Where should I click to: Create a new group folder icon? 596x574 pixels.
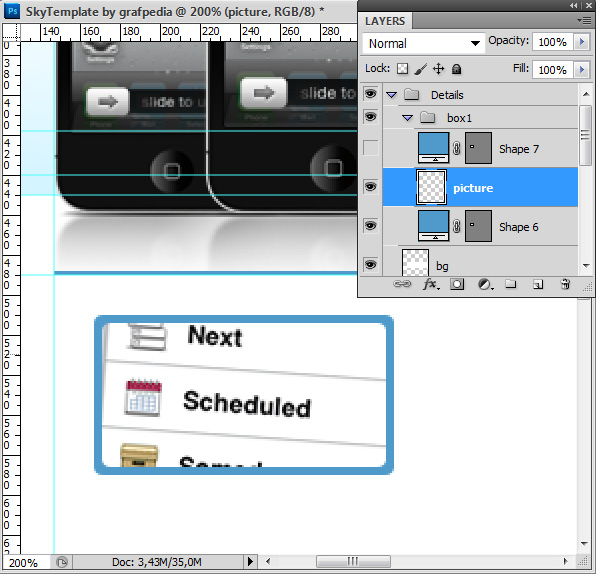coord(510,284)
